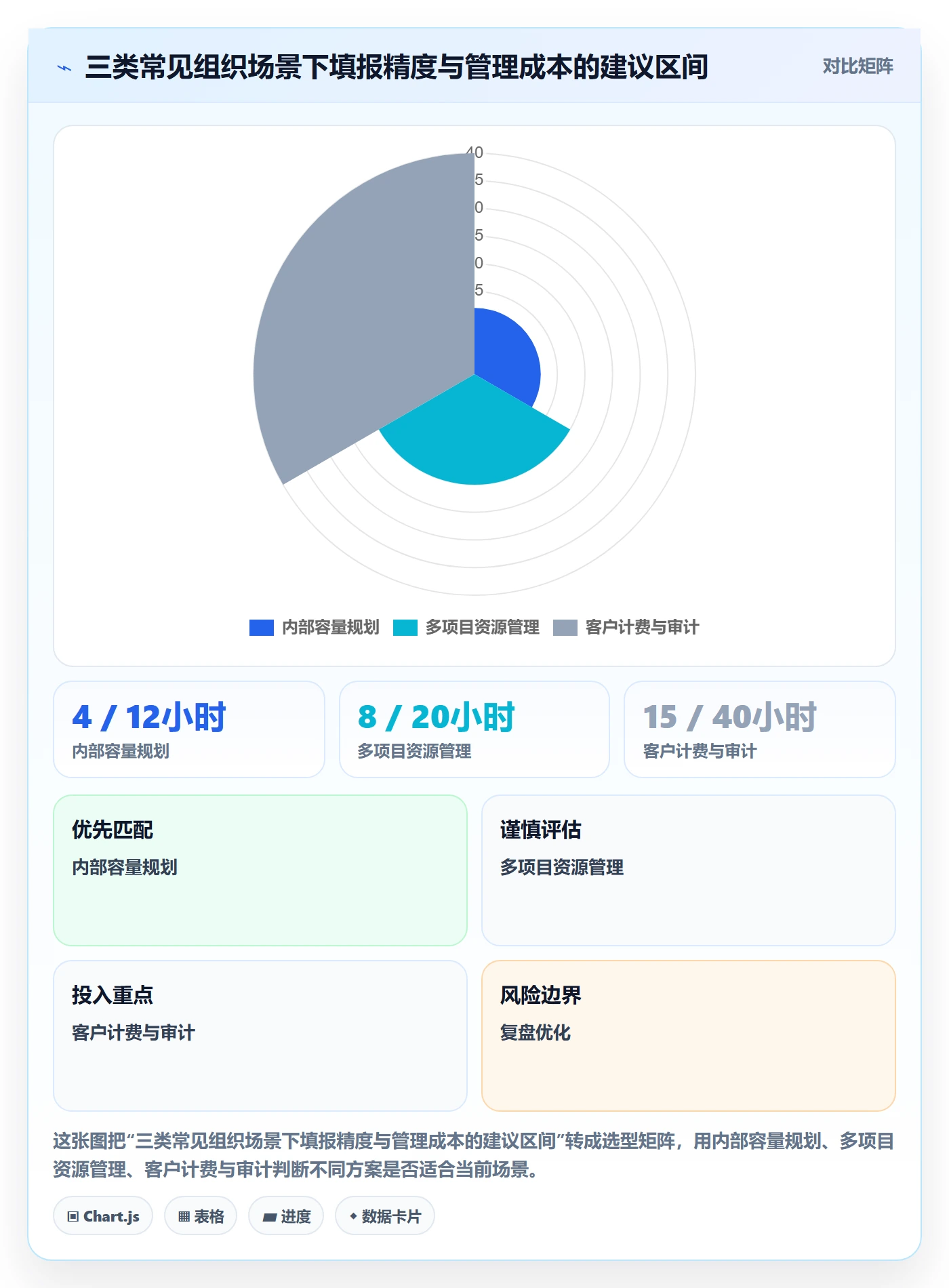This screenshot has width=949, height=1288.
Task: Open the 优先匹配 green card
Action: tap(260, 870)
